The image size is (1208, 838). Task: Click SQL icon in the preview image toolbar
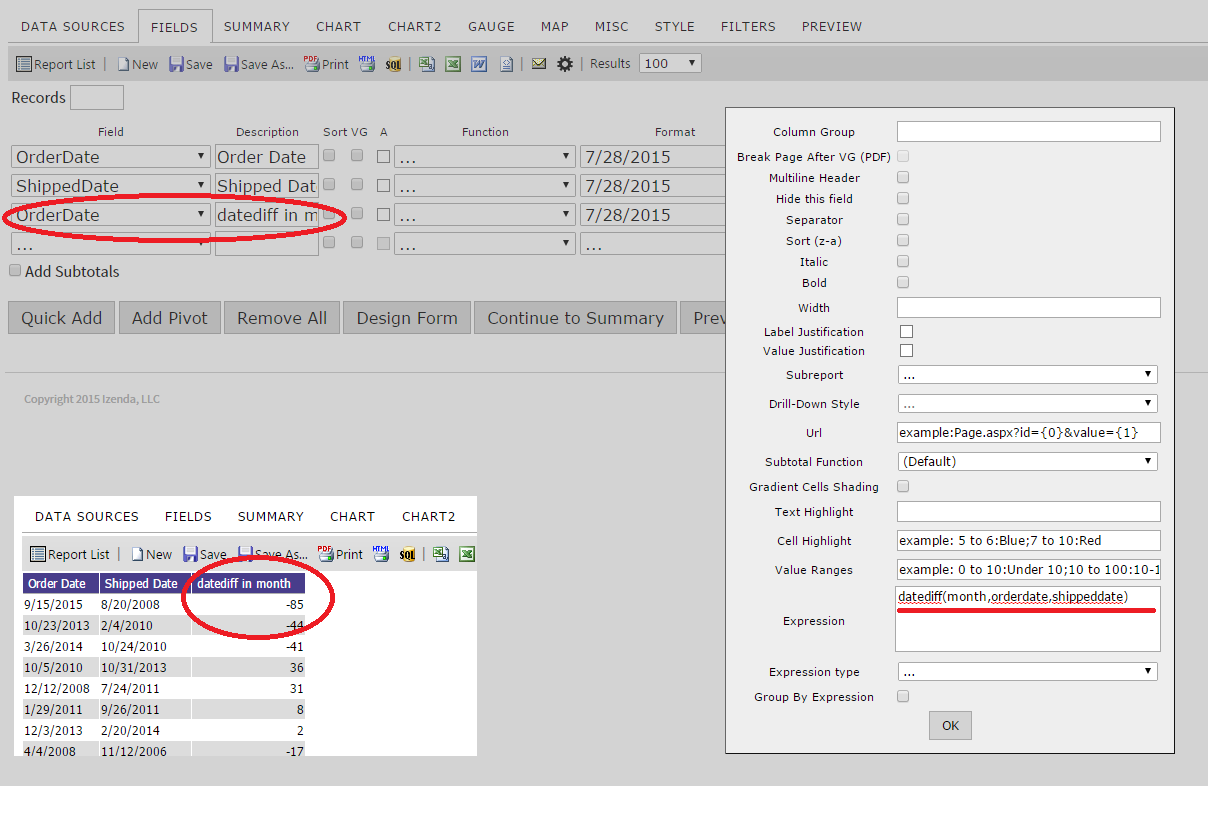pos(407,554)
